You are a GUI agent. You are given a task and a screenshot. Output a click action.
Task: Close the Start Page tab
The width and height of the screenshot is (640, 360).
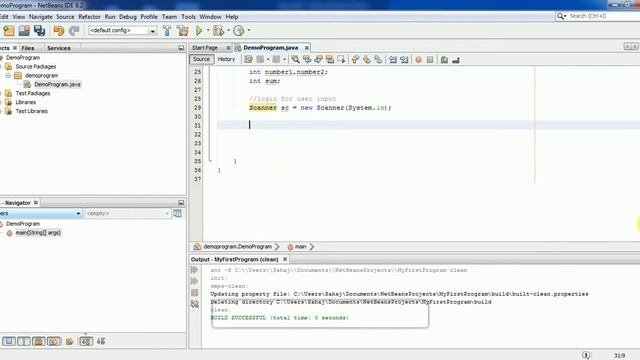coord(228,48)
